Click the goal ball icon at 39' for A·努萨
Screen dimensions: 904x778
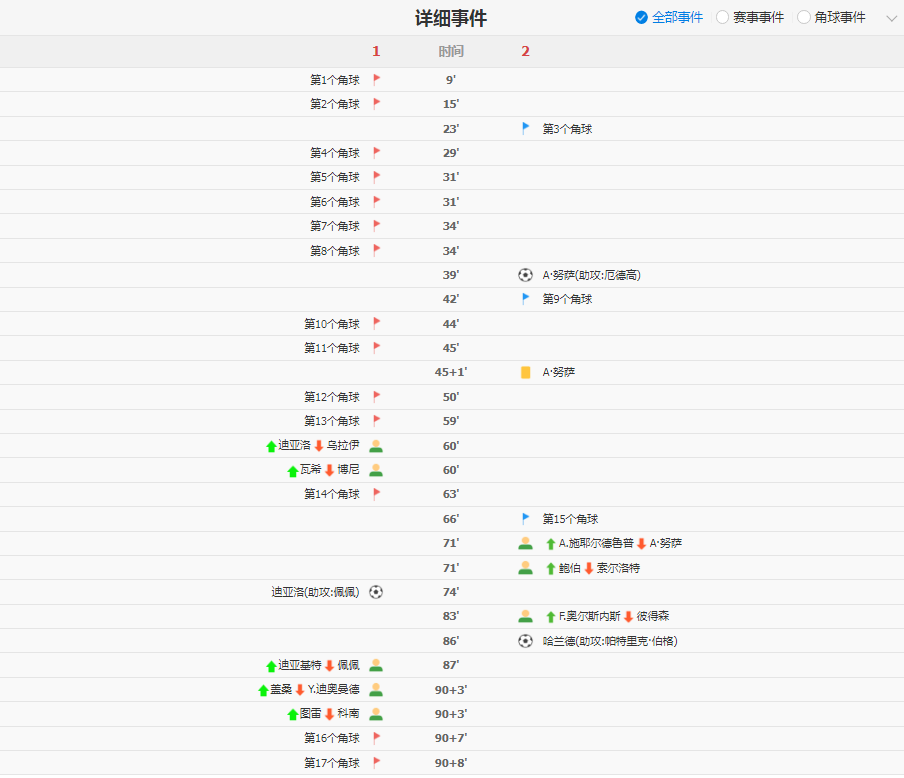[525, 275]
